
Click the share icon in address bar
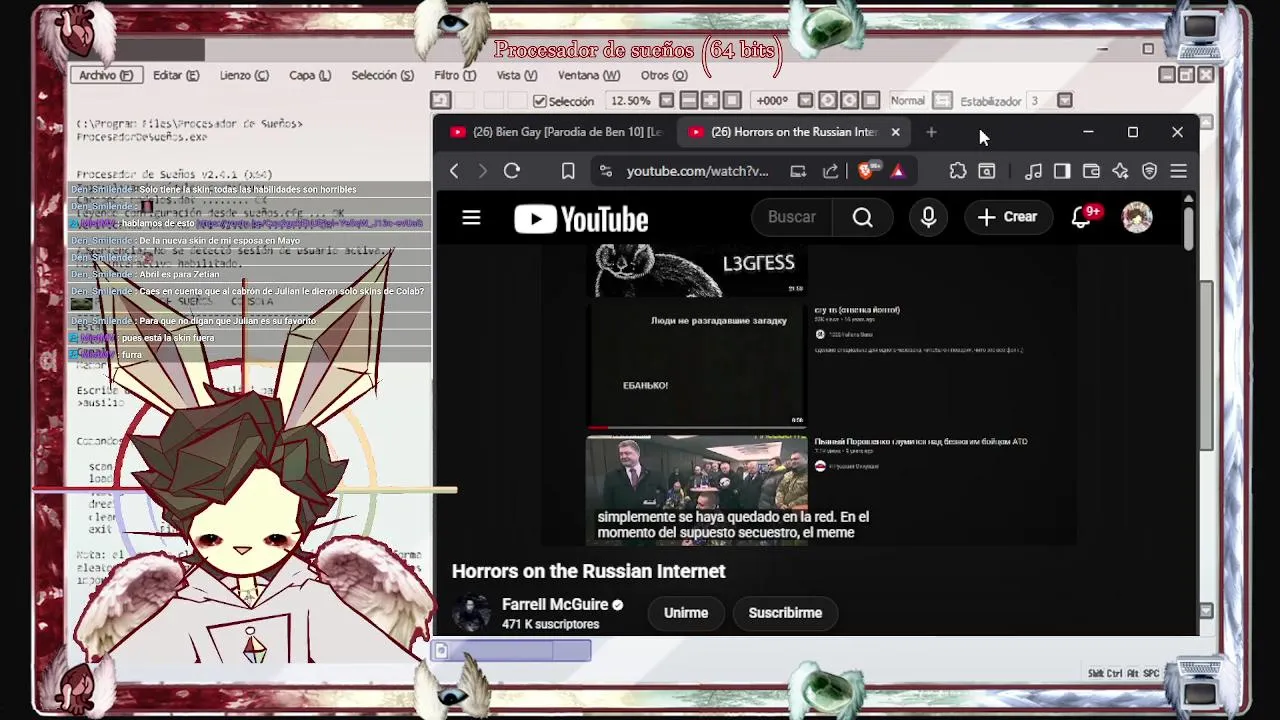pyautogui.click(x=830, y=171)
